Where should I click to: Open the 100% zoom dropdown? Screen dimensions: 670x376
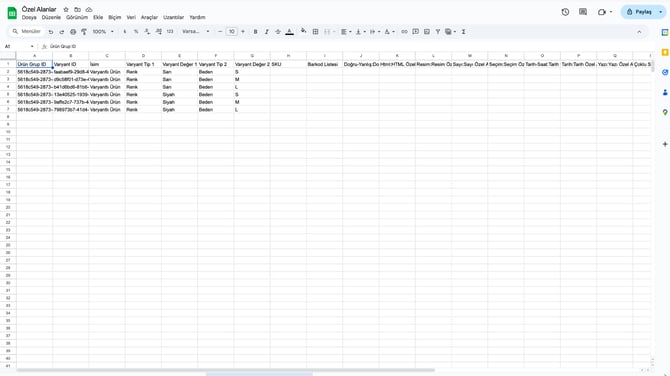pos(103,32)
